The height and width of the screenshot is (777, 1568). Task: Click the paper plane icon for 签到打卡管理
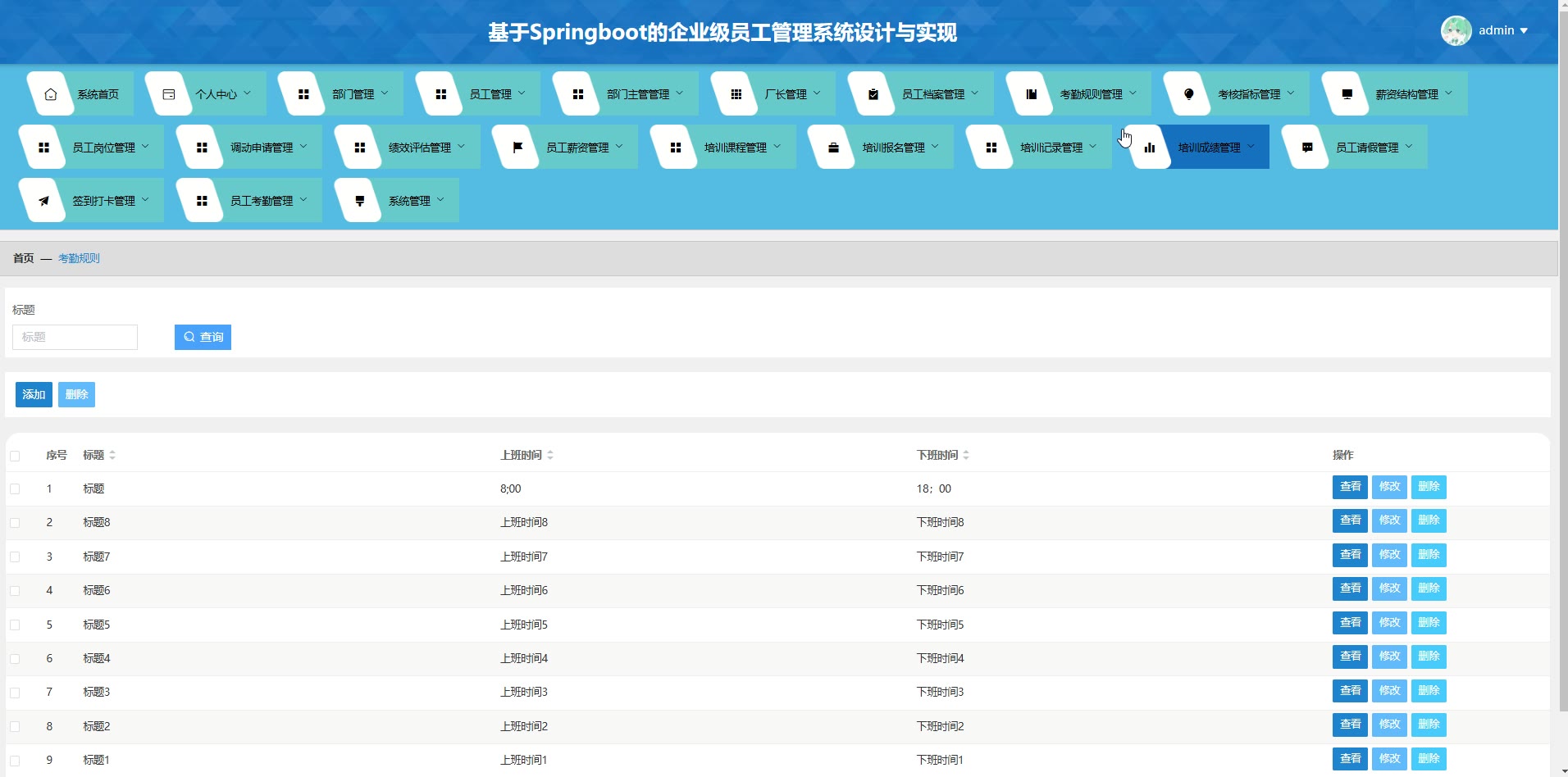click(x=44, y=201)
